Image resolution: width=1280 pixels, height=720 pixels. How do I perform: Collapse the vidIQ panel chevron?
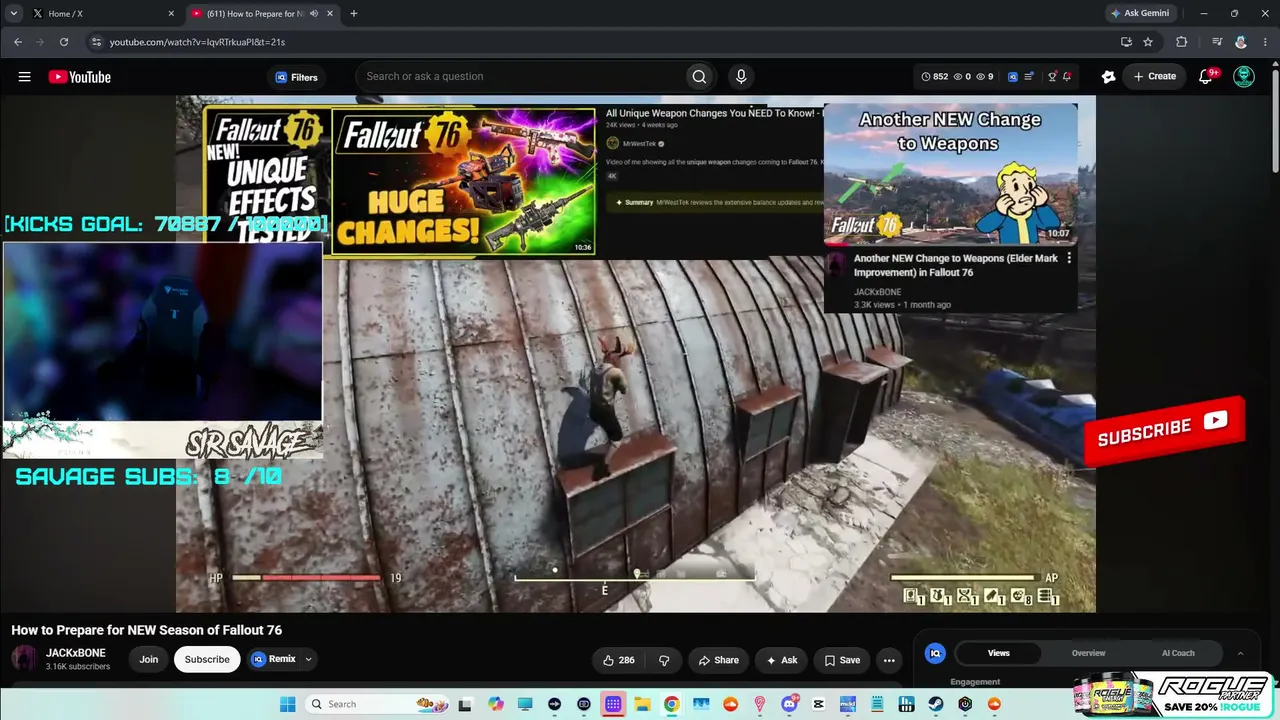[1240, 653]
